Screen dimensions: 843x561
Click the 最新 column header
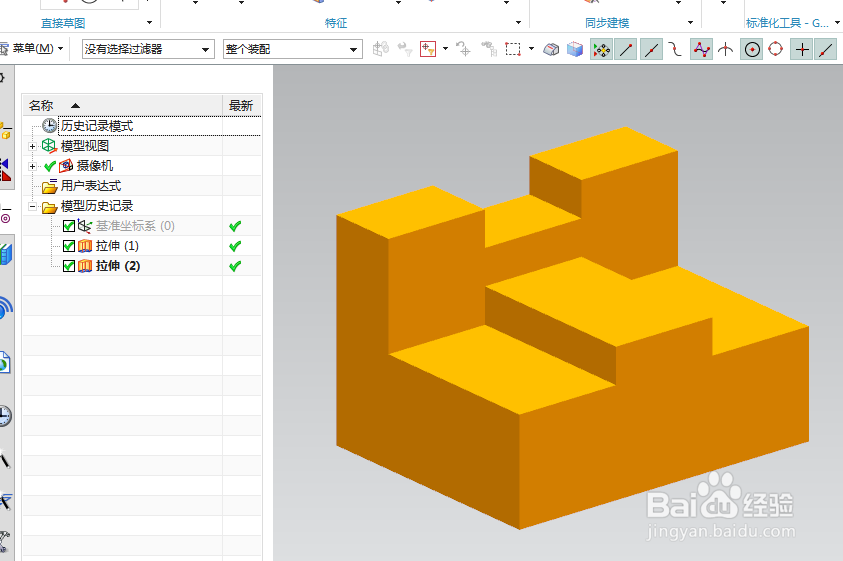pyautogui.click(x=241, y=105)
